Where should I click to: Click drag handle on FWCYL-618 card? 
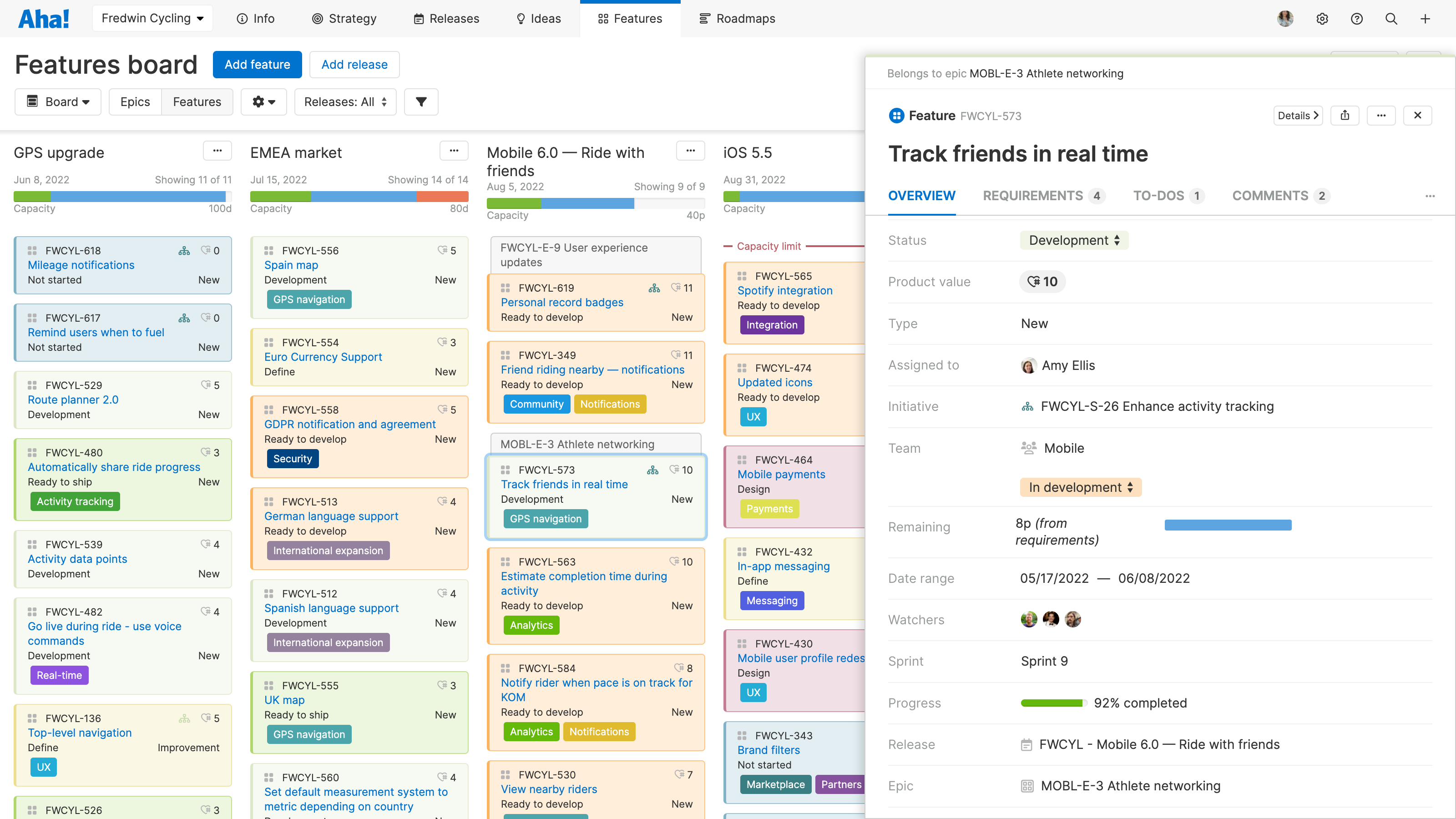[32, 250]
